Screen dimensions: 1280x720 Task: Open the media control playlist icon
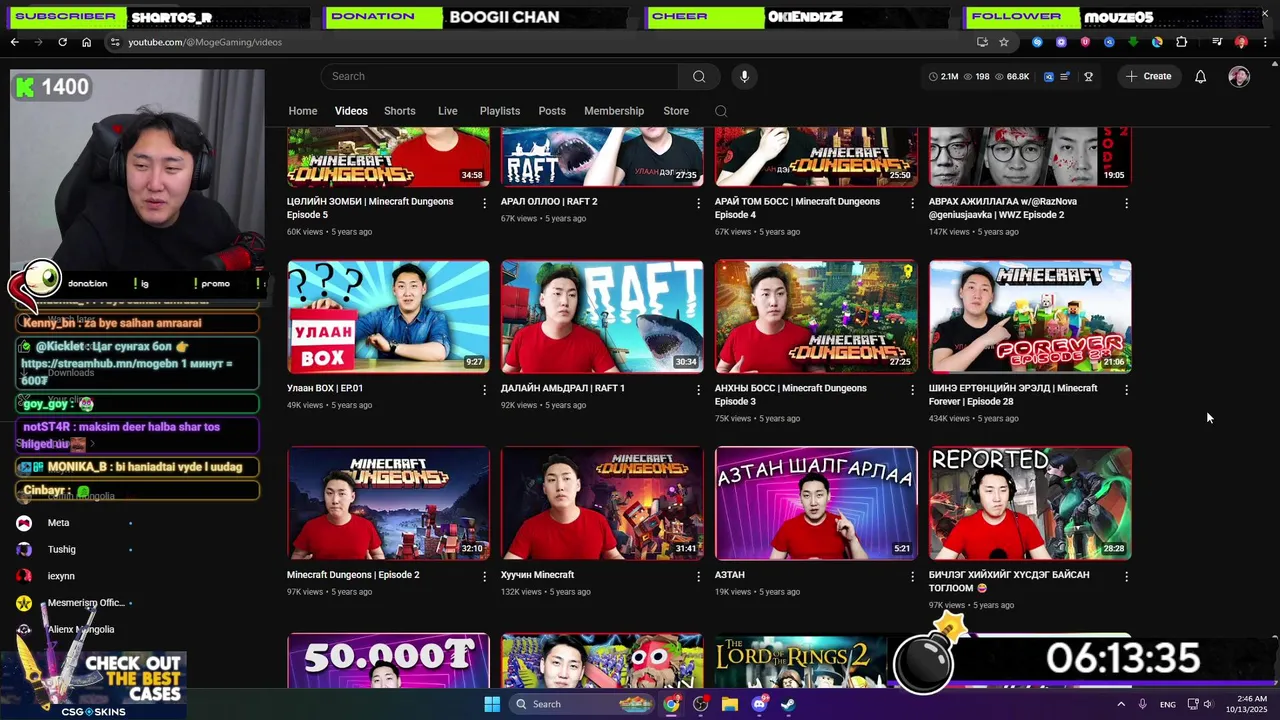click(1217, 42)
